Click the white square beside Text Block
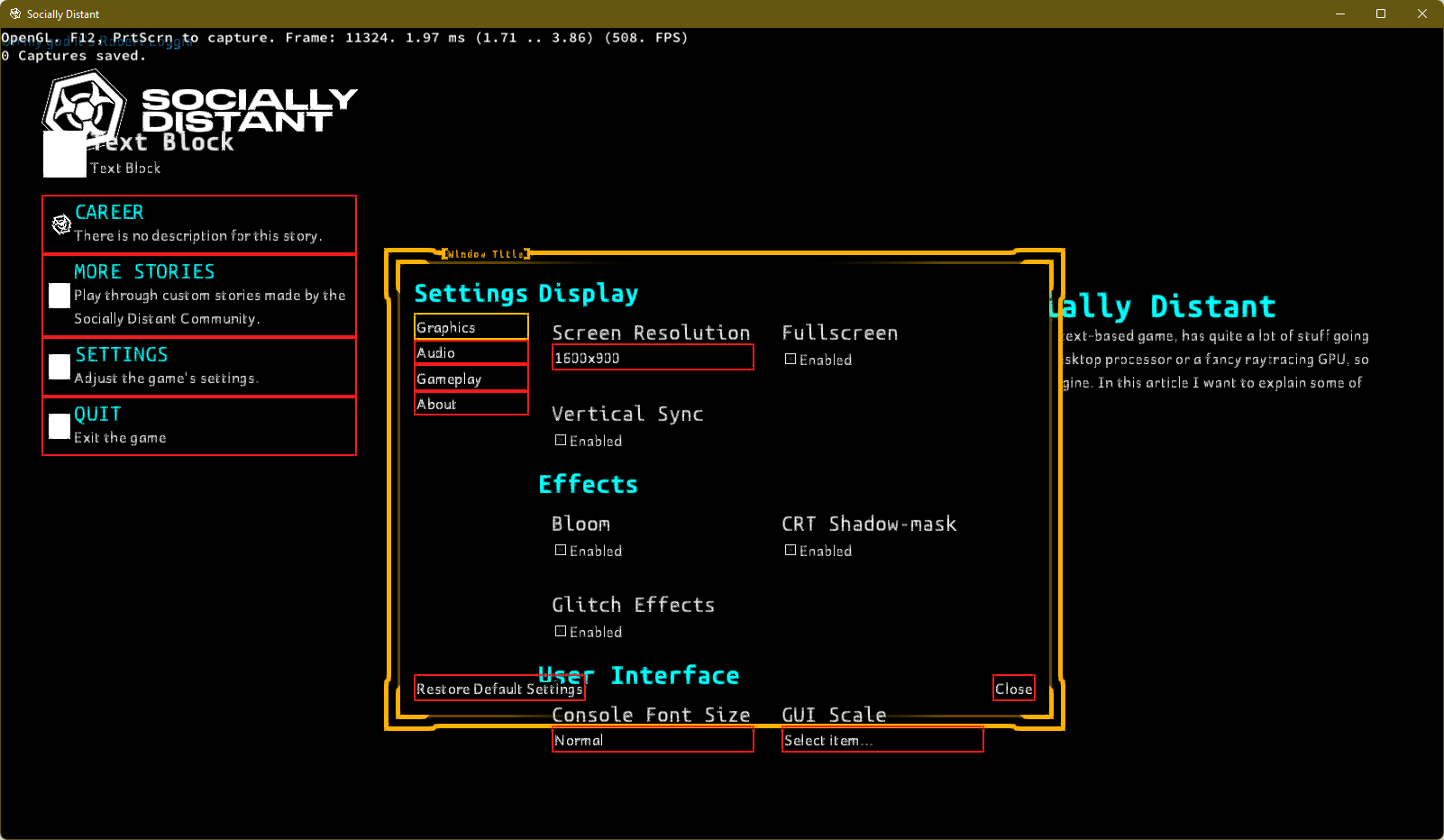Image resolution: width=1444 pixels, height=840 pixels. pyautogui.click(x=65, y=154)
